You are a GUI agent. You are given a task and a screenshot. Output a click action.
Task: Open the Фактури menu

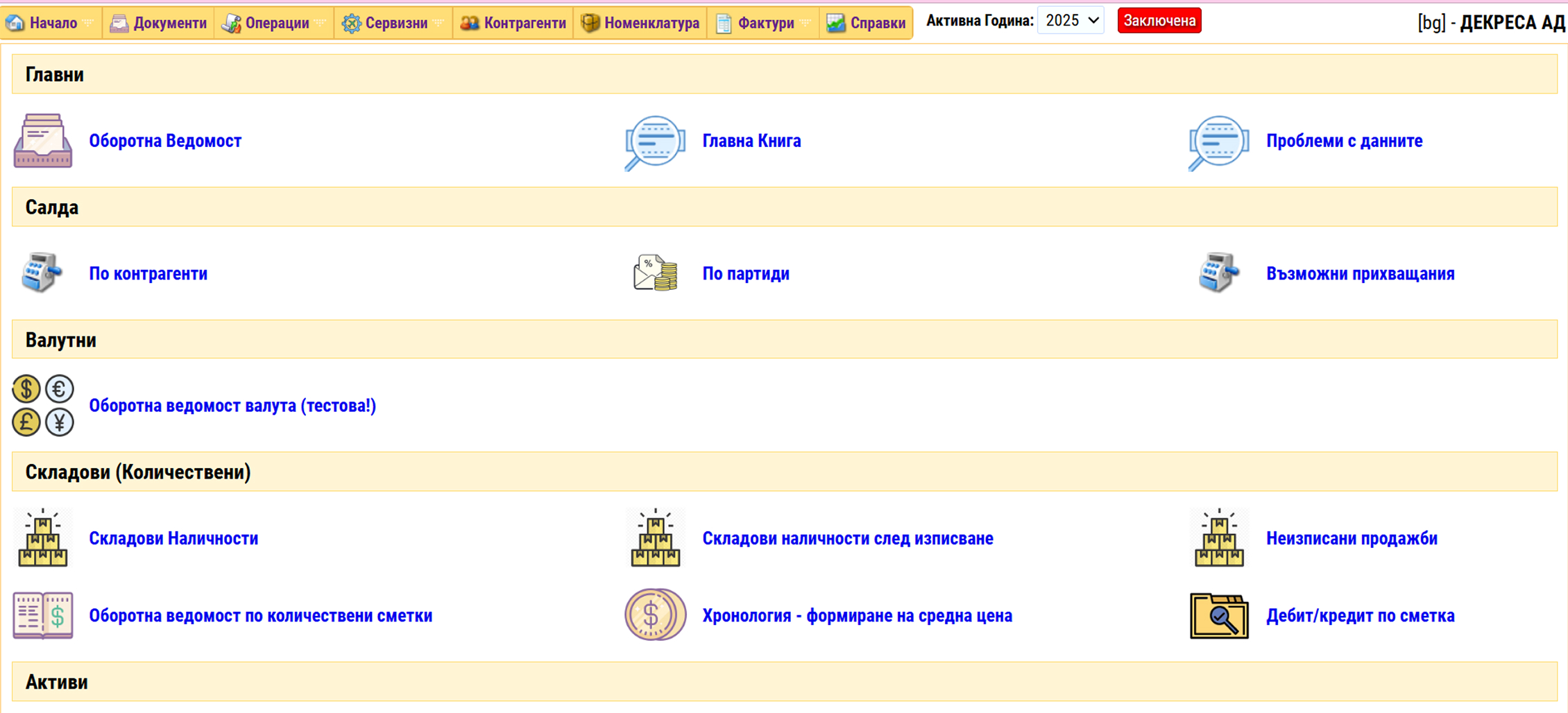point(764,23)
